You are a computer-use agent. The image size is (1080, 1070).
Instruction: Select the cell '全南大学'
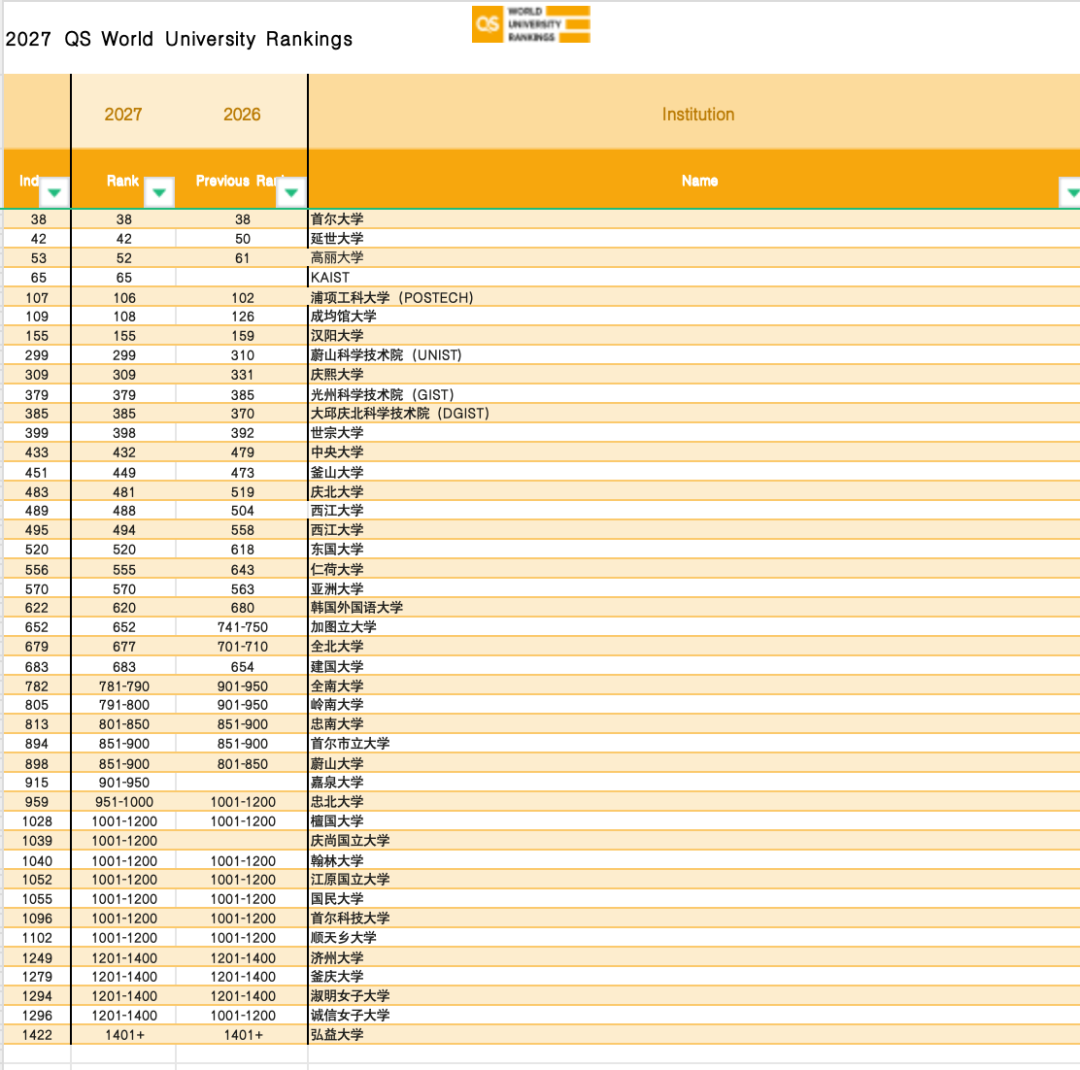point(694,686)
